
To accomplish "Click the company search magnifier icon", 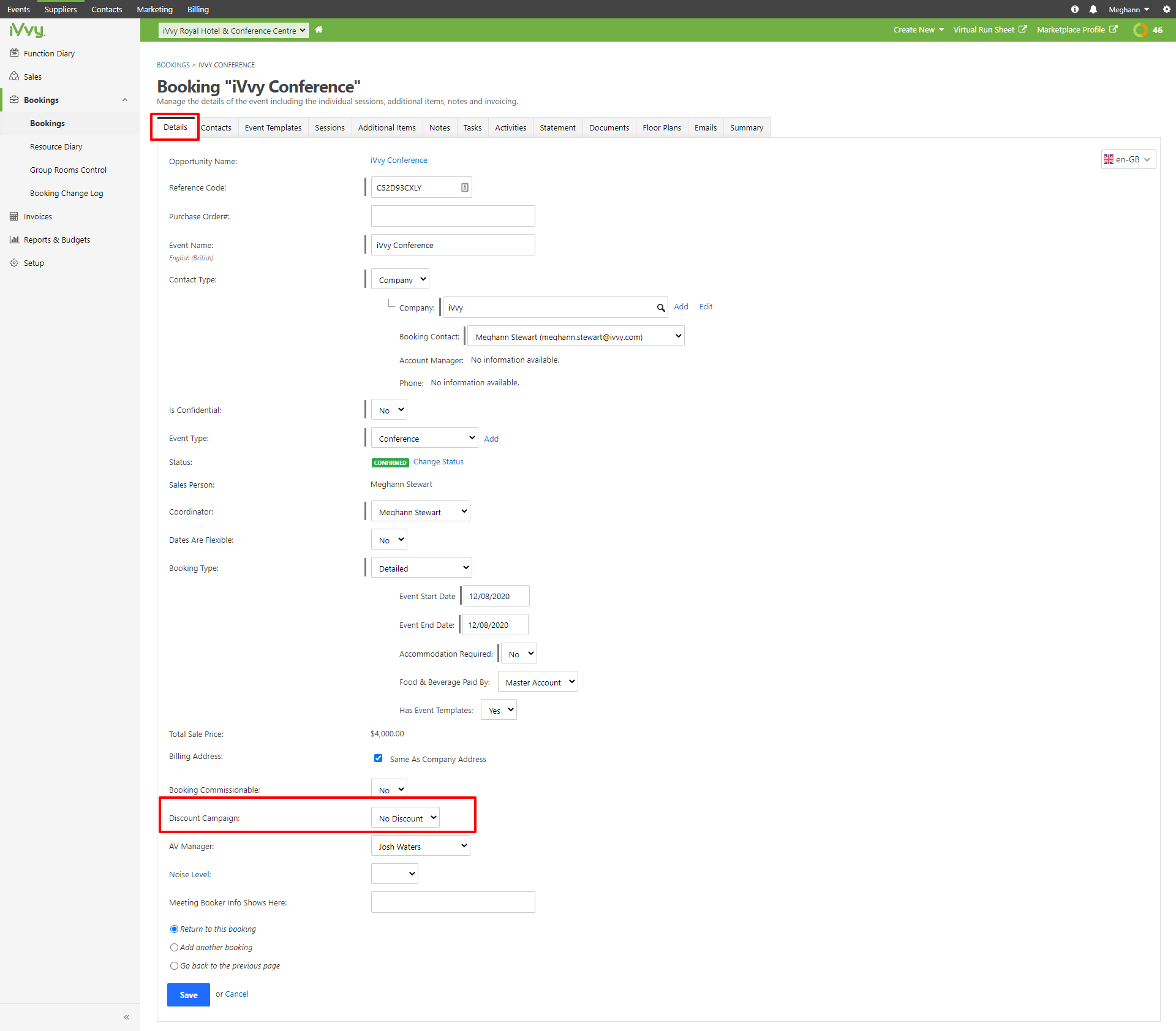I will [661, 308].
